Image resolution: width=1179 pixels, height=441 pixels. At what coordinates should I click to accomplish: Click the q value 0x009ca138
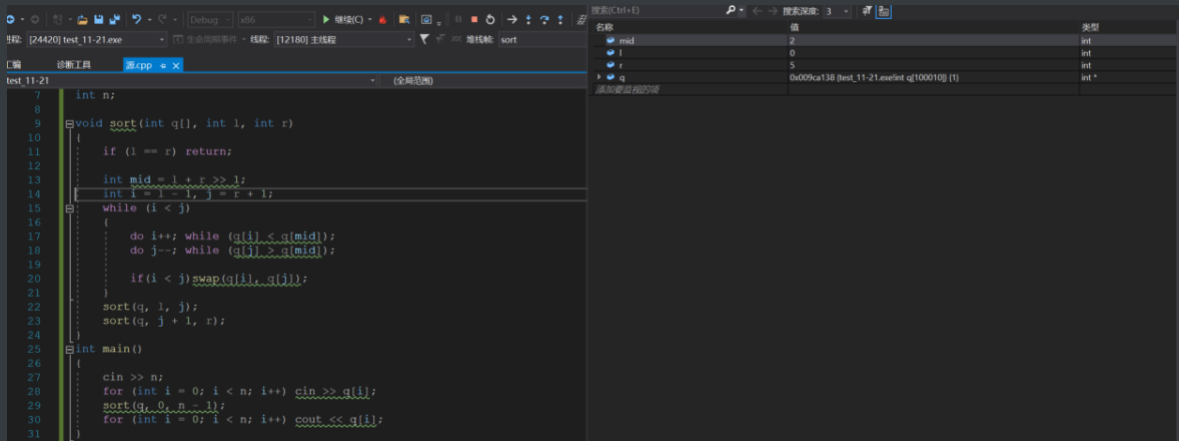[873, 77]
